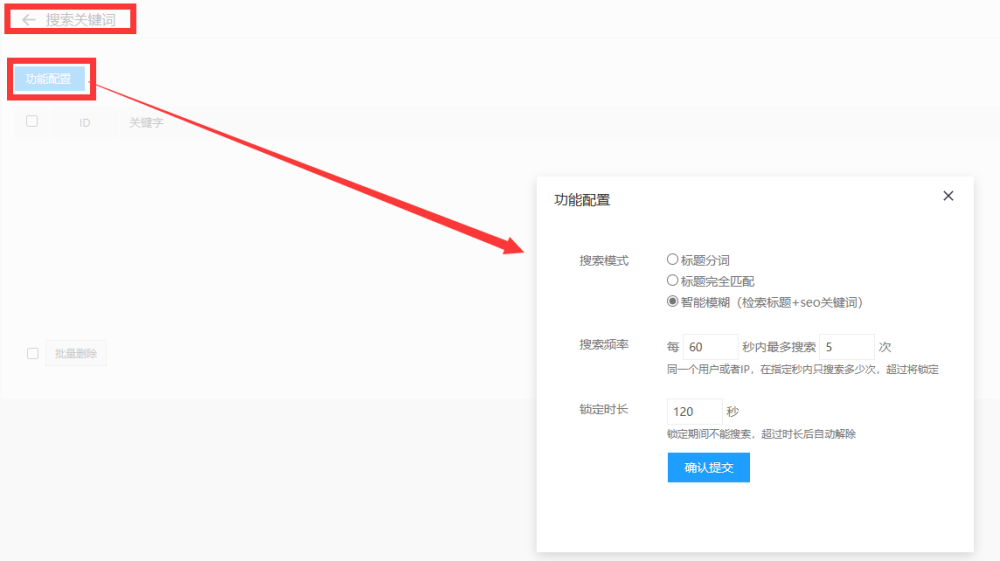The height and width of the screenshot is (561, 1000).
Task: Click the seconds field showing 60
Action: click(x=710, y=347)
